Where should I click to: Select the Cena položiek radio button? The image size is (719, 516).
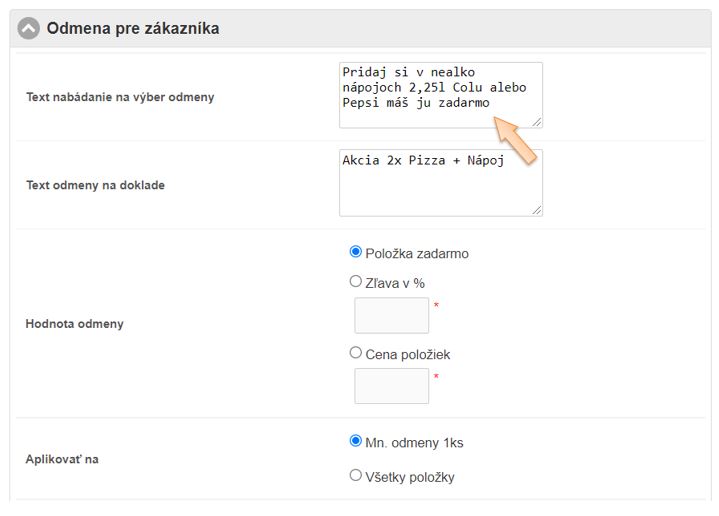(356, 353)
